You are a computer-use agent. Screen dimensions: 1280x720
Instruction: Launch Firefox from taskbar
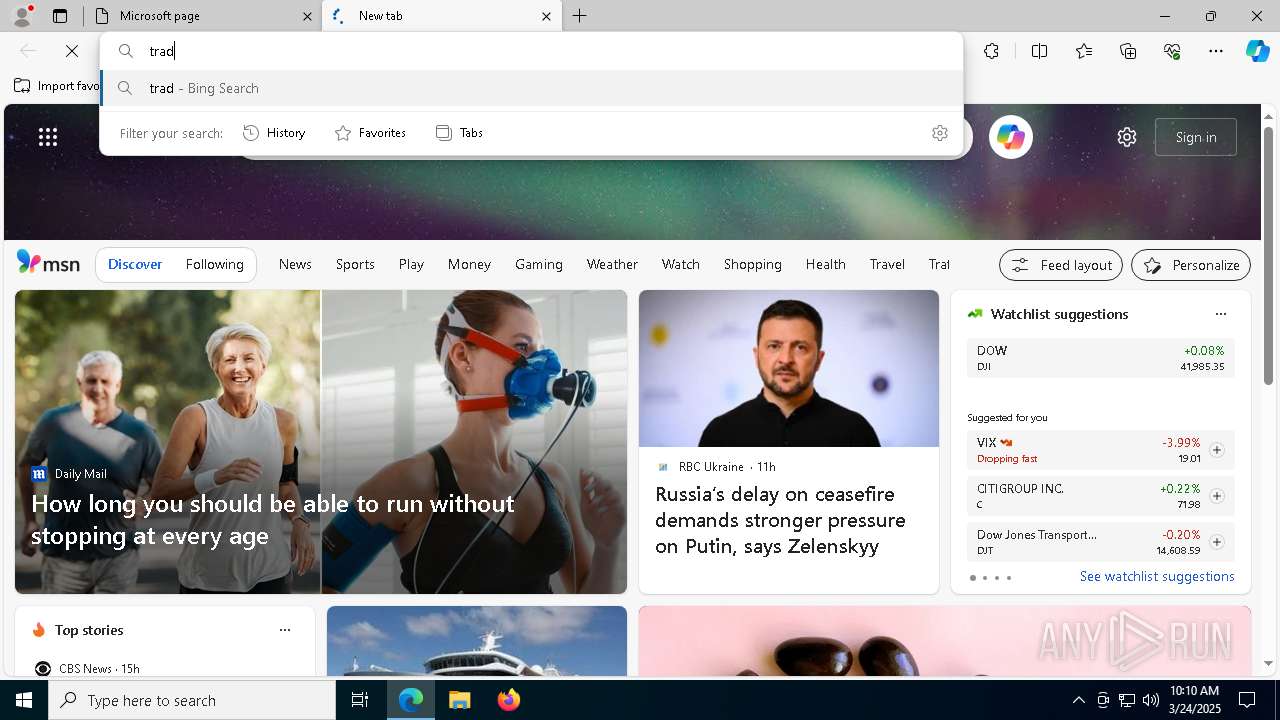[x=508, y=700]
